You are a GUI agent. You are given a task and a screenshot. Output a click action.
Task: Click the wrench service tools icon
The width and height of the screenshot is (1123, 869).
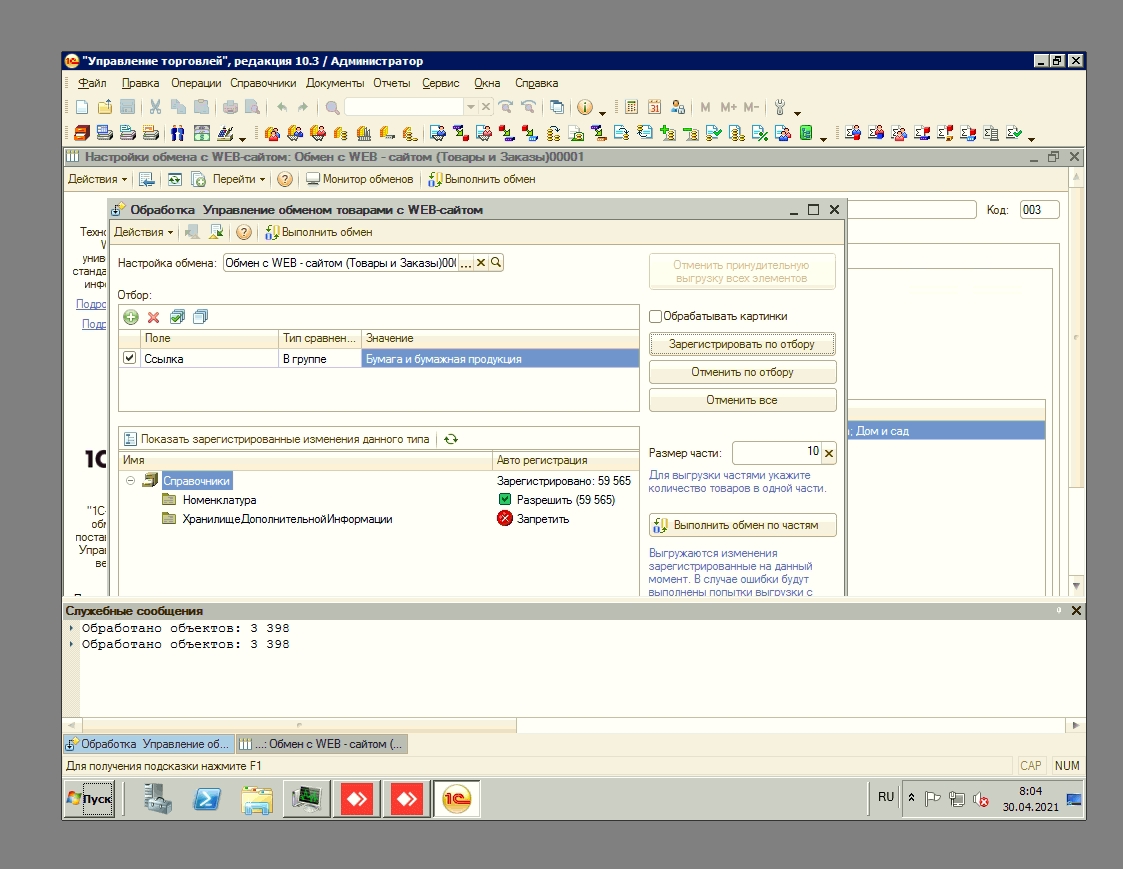coord(780,107)
